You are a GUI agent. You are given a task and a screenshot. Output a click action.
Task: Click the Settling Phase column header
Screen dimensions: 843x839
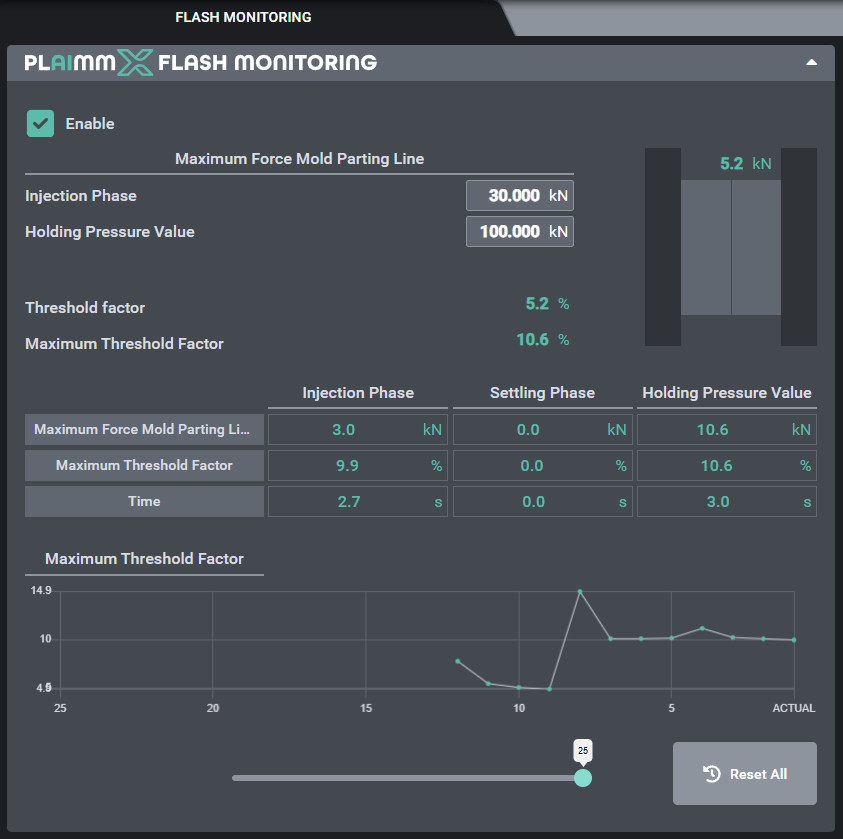click(x=542, y=393)
